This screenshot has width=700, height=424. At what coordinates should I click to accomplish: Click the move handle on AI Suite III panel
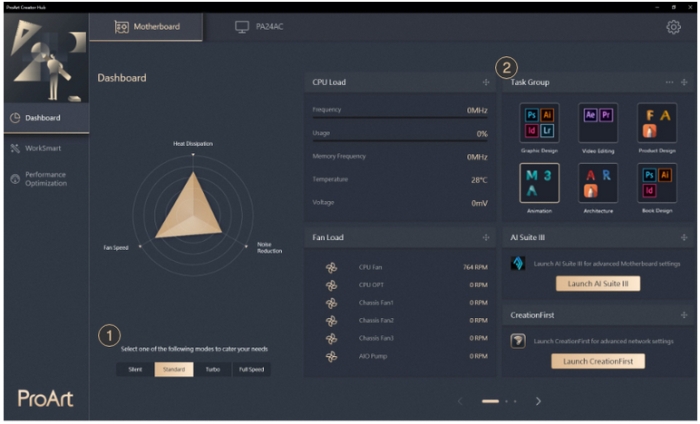pyautogui.click(x=684, y=237)
